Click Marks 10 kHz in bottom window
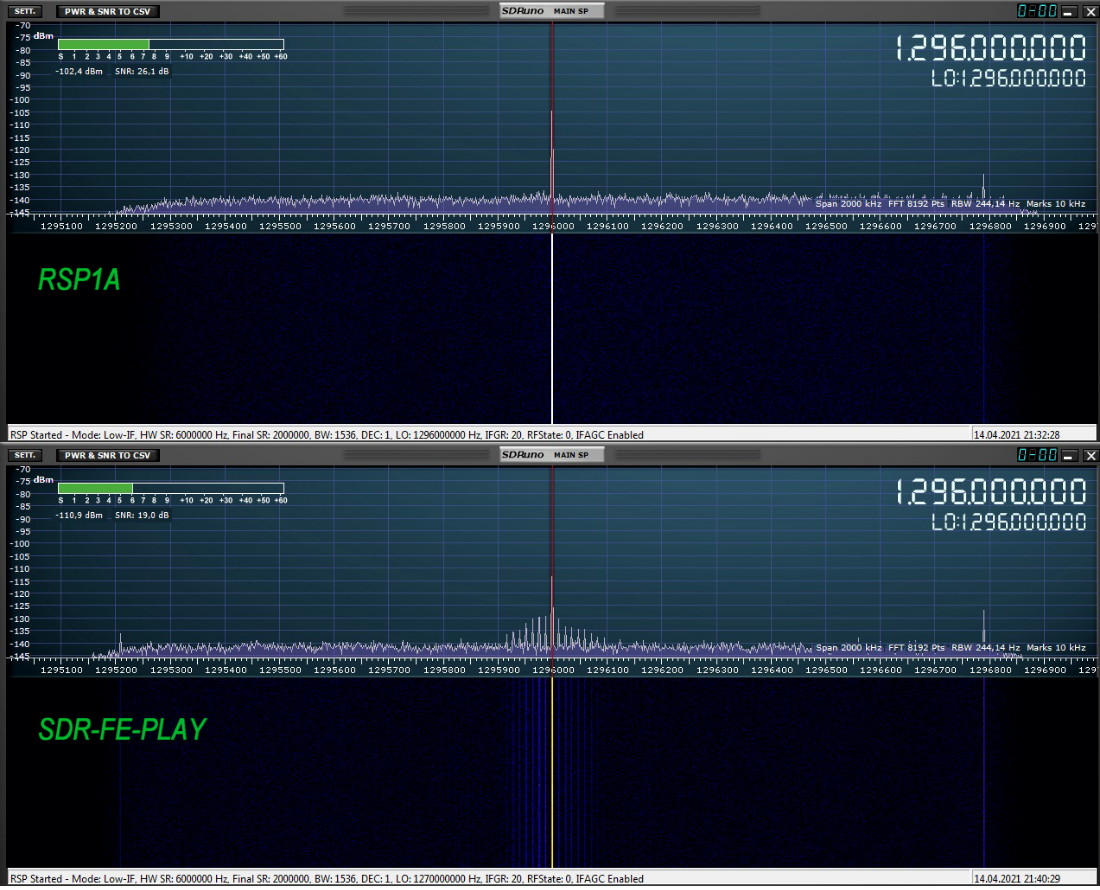Viewport: 1100px width, 890px height. [1056, 648]
